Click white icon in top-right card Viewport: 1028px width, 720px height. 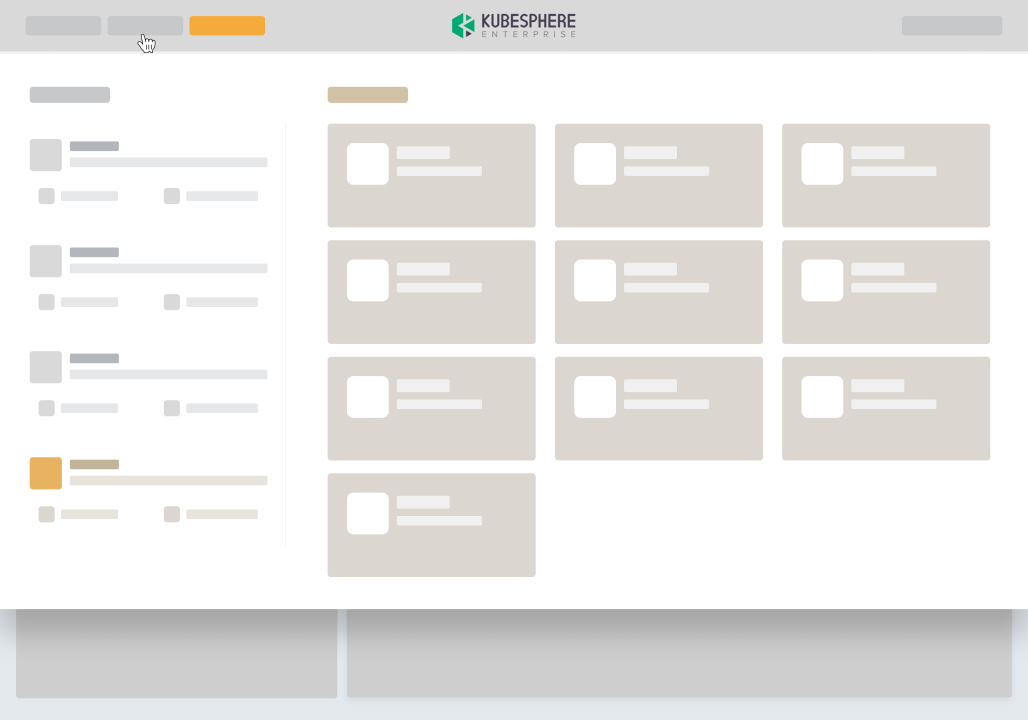coord(822,164)
